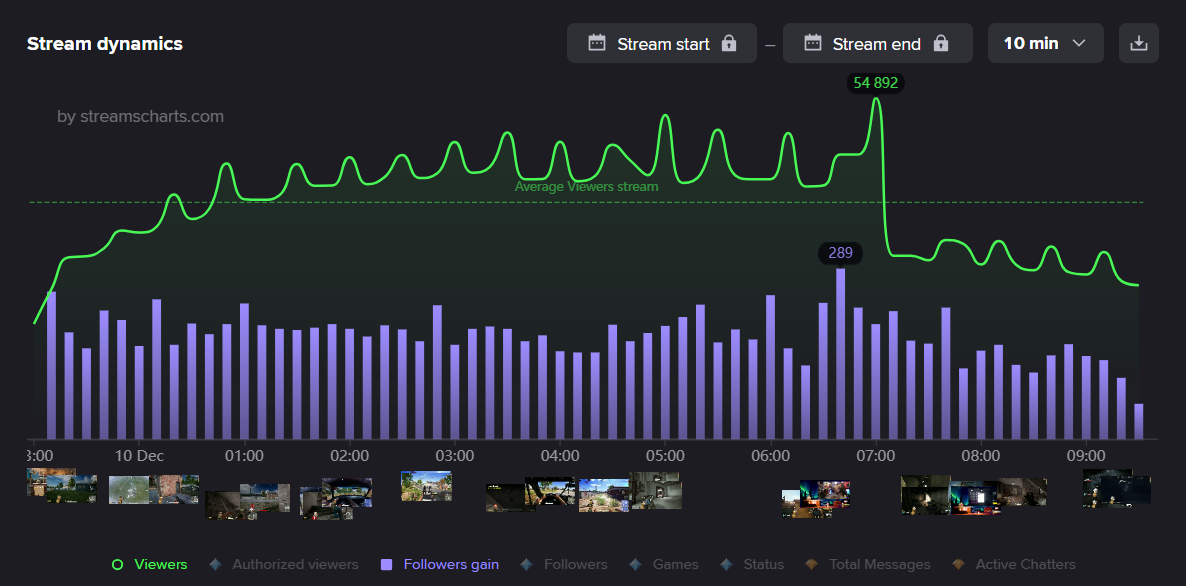Screen dimensions: 1186x586
Task: Click the 10 Dec axis label
Action: [x=139, y=457]
